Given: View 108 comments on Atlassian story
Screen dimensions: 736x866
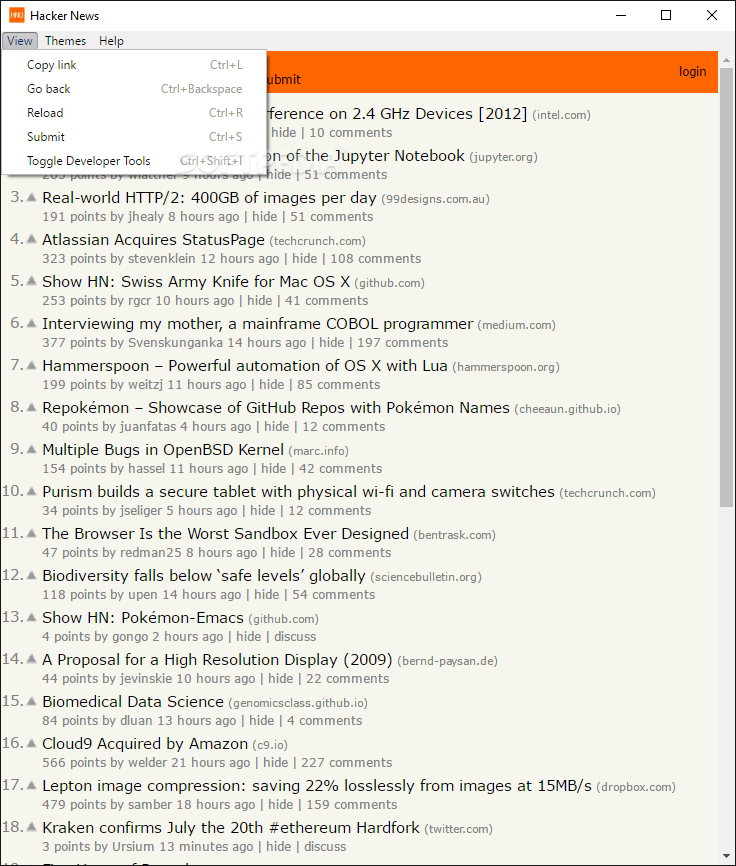Looking at the screenshot, I should [x=375, y=258].
